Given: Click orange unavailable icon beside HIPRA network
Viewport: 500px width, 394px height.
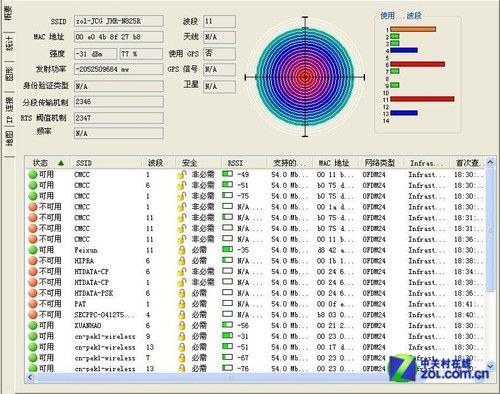Looking at the screenshot, I should 32,261.
